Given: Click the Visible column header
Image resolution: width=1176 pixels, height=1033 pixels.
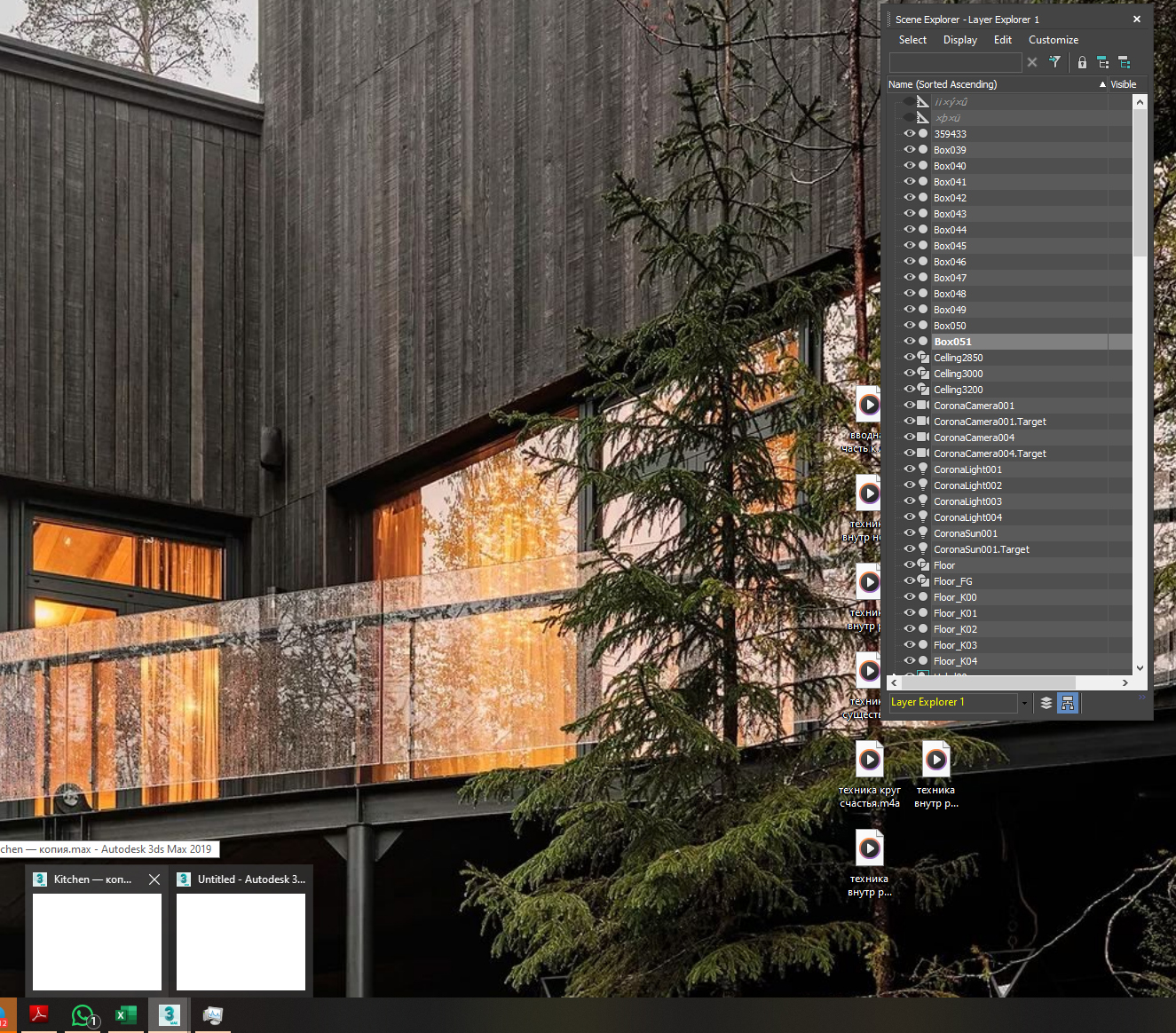Looking at the screenshot, I should [x=1123, y=84].
